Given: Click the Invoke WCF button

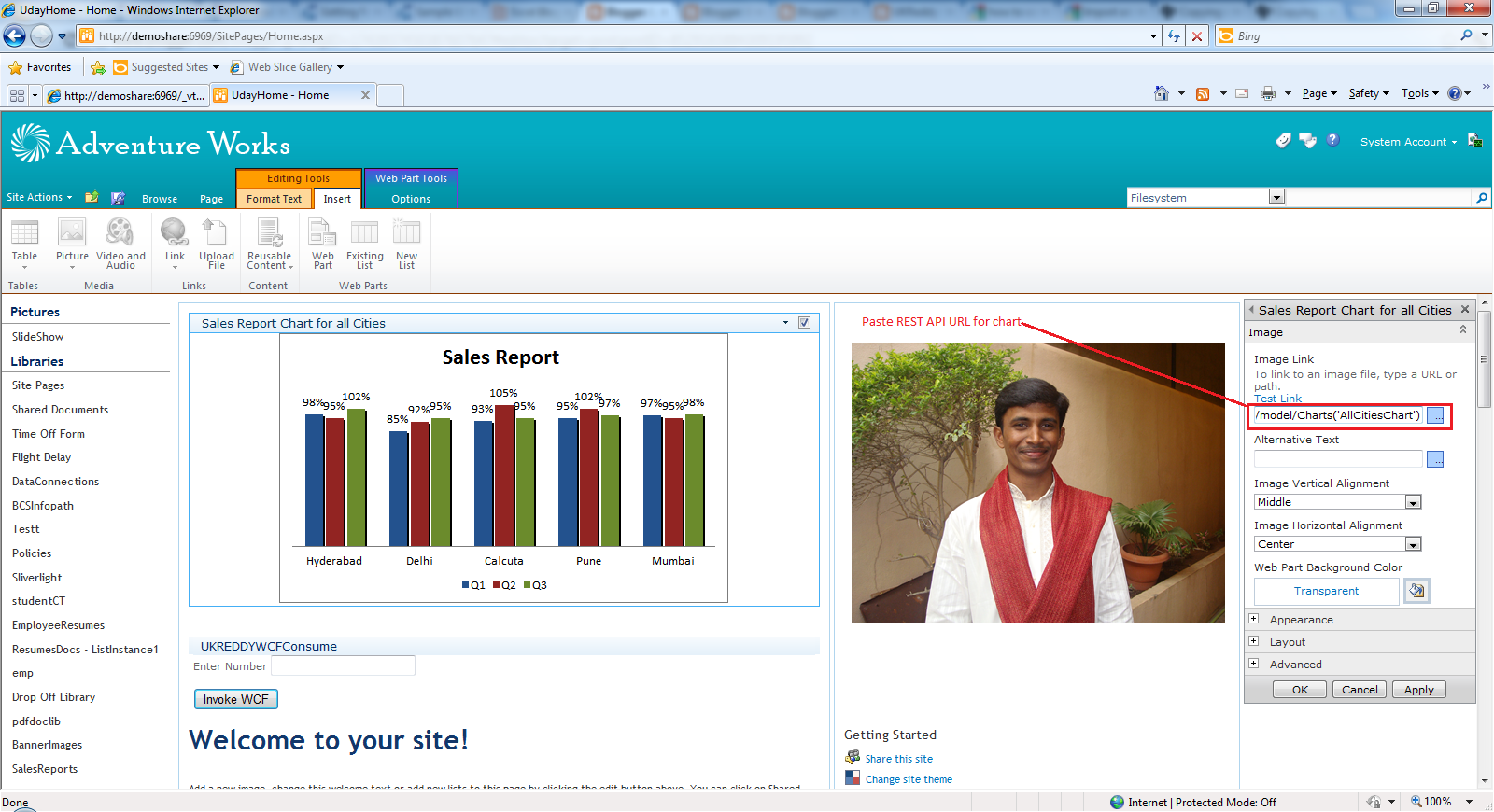Looking at the screenshot, I should point(235,699).
